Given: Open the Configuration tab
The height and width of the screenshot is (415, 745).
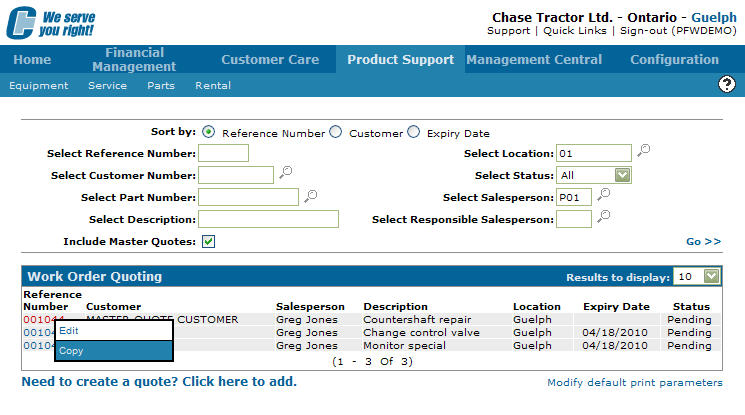Looking at the screenshot, I should (x=675, y=59).
